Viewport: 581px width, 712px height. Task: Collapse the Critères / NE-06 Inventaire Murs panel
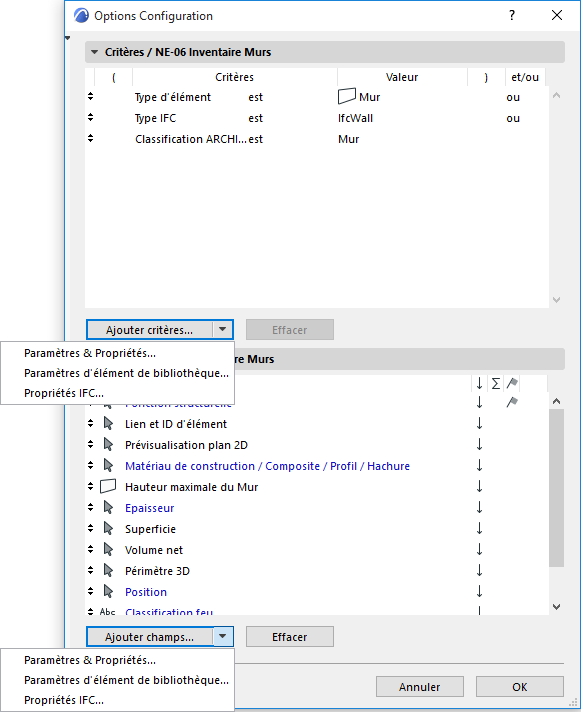(94, 52)
